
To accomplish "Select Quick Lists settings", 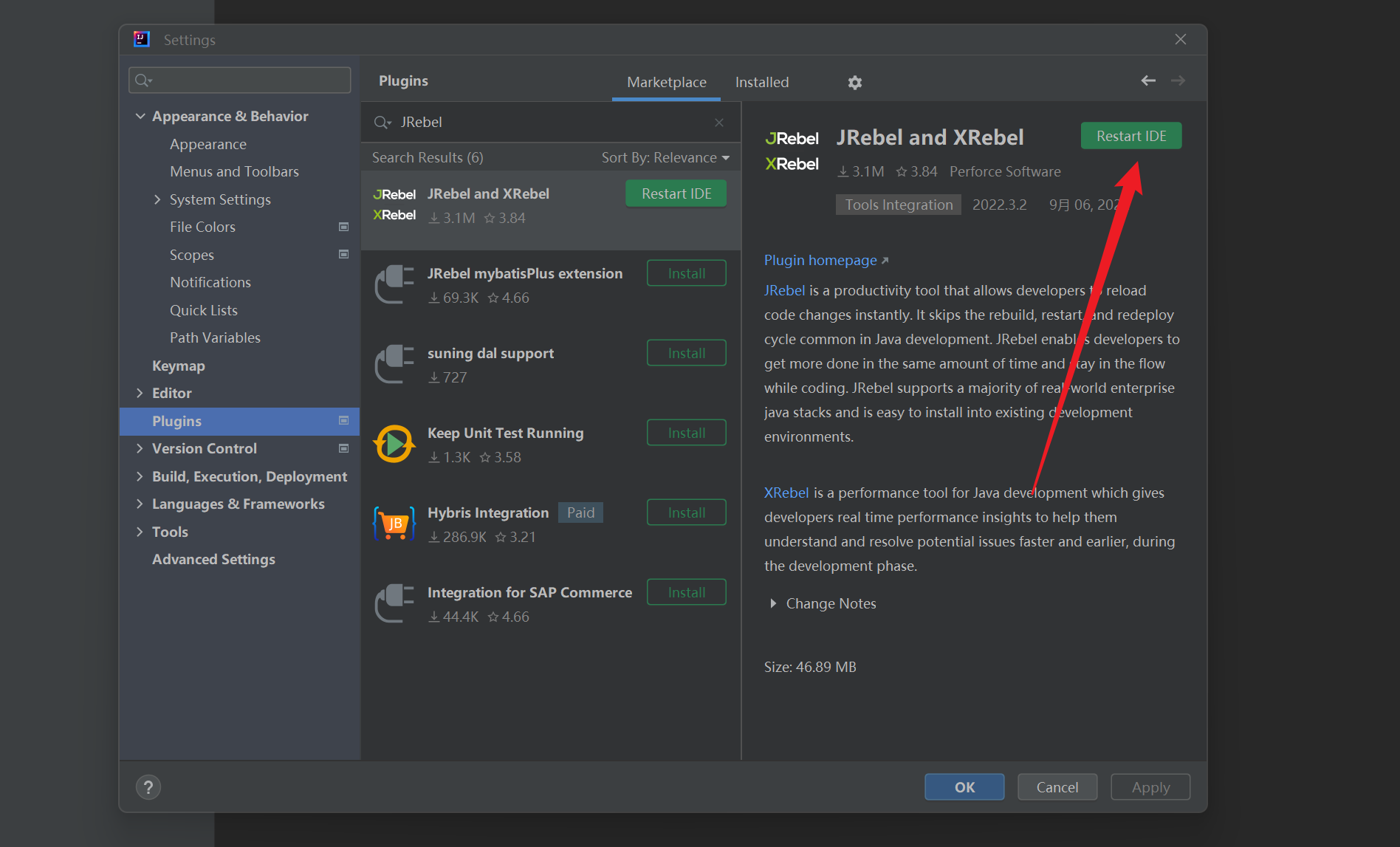I will point(204,310).
